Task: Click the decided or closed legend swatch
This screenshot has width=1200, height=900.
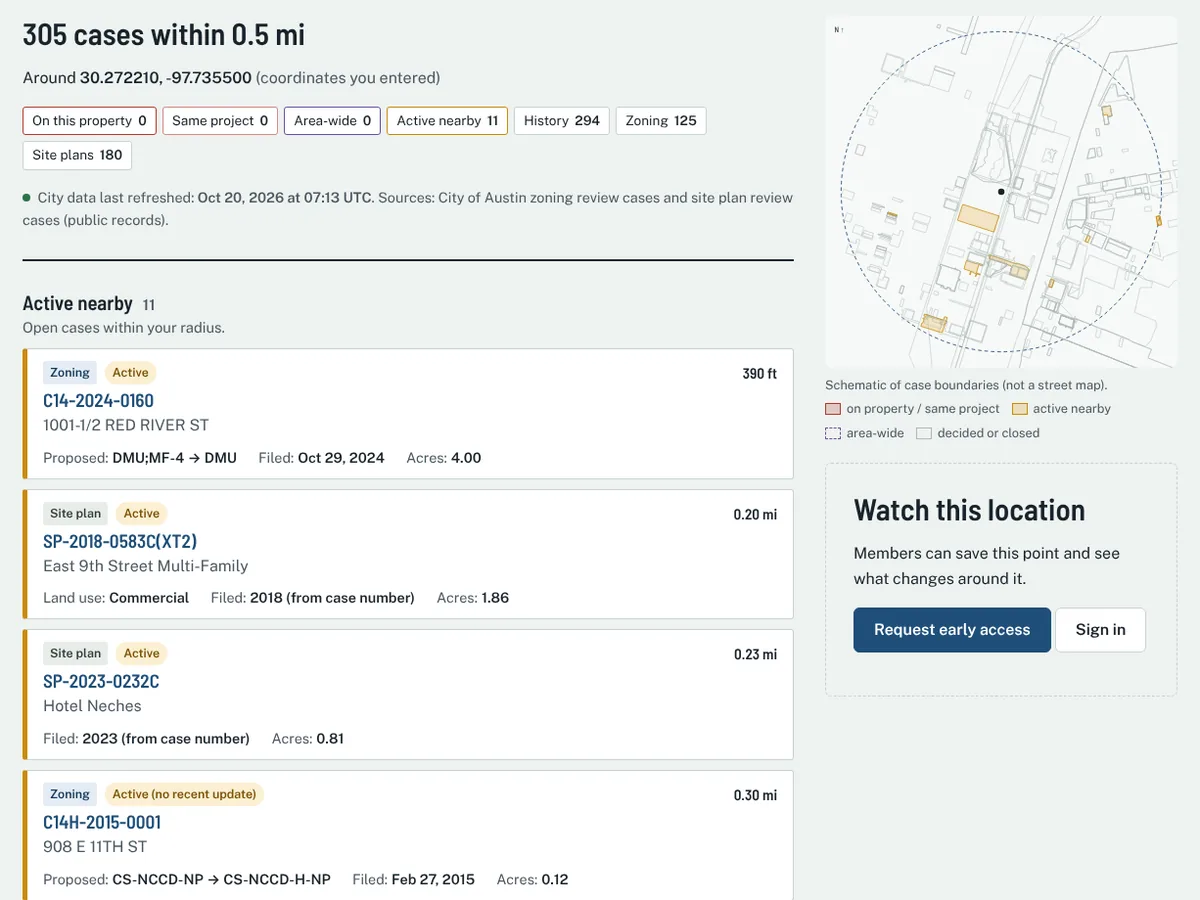Action: 924,434
